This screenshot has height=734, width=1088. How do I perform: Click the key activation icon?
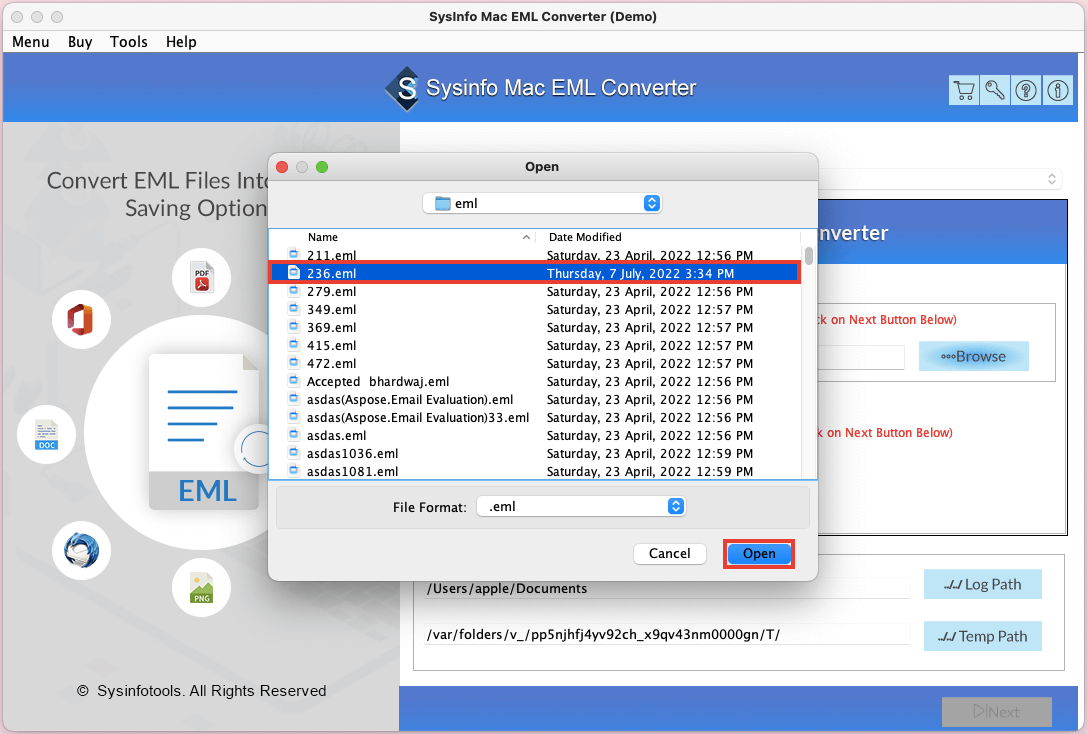pos(995,90)
